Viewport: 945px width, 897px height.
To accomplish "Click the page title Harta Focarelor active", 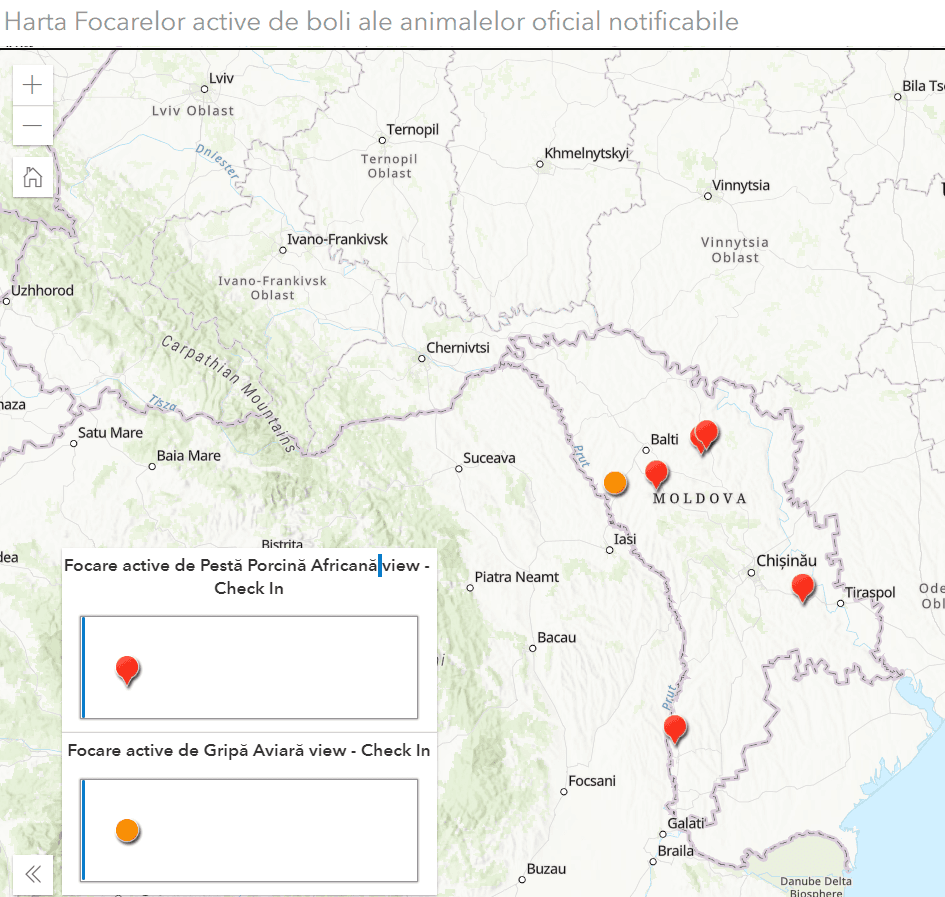I will pyautogui.click(x=371, y=22).
